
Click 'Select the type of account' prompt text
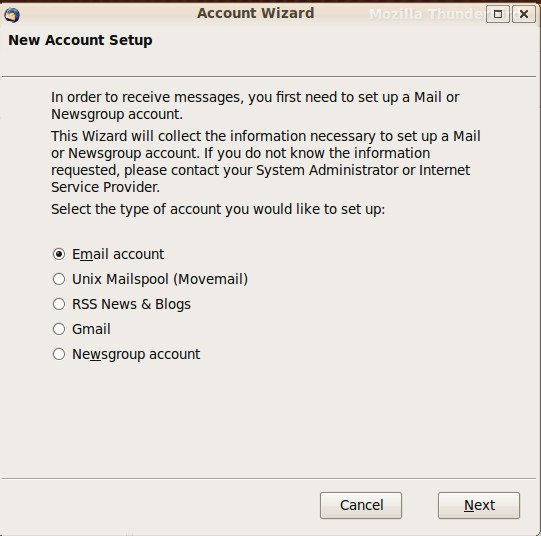(x=218, y=209)
